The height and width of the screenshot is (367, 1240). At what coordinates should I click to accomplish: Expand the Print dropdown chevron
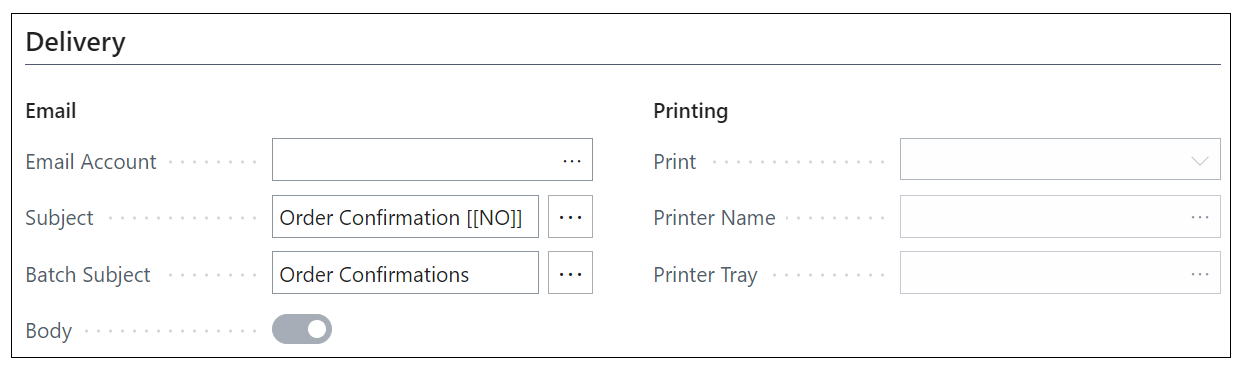1200,161
